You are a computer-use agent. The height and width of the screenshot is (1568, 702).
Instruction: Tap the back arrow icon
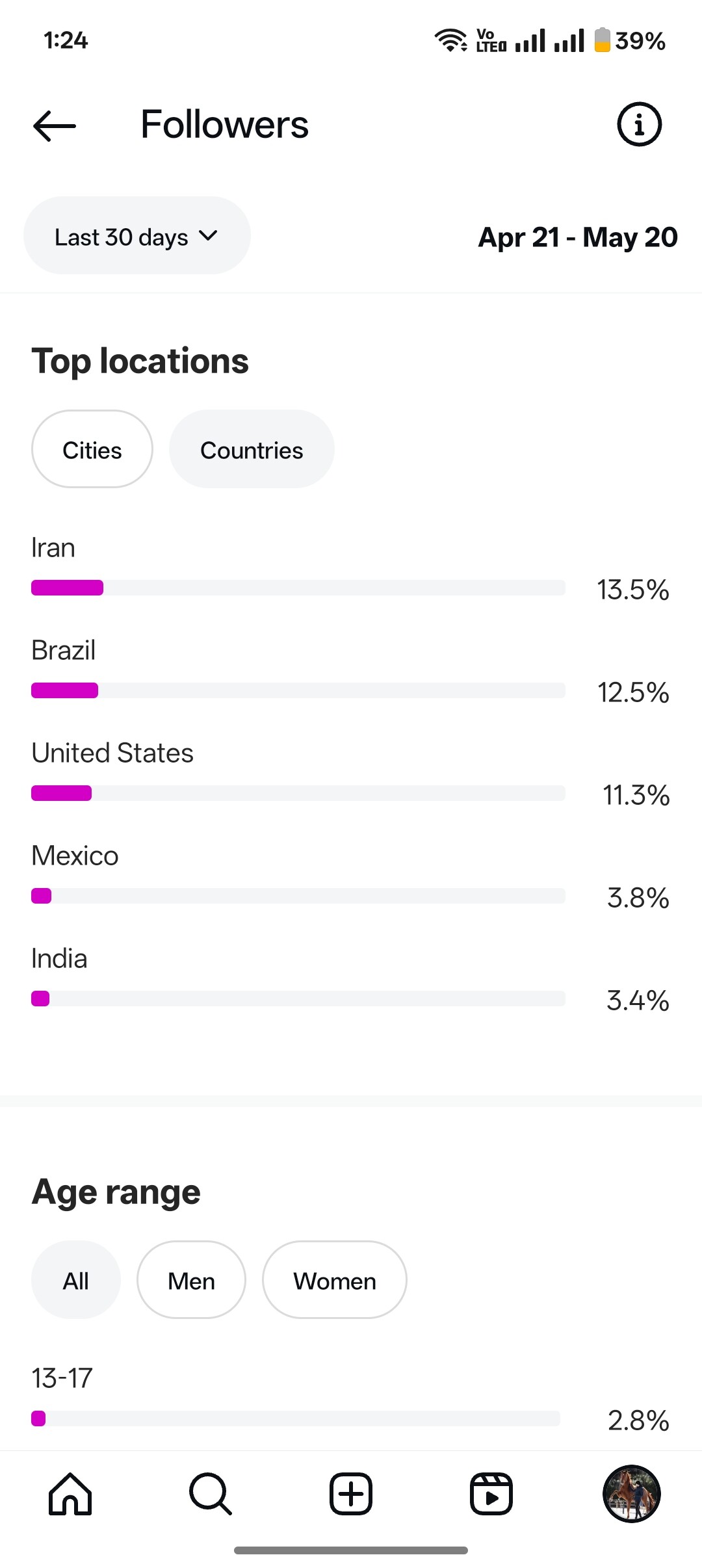(55, 125)
